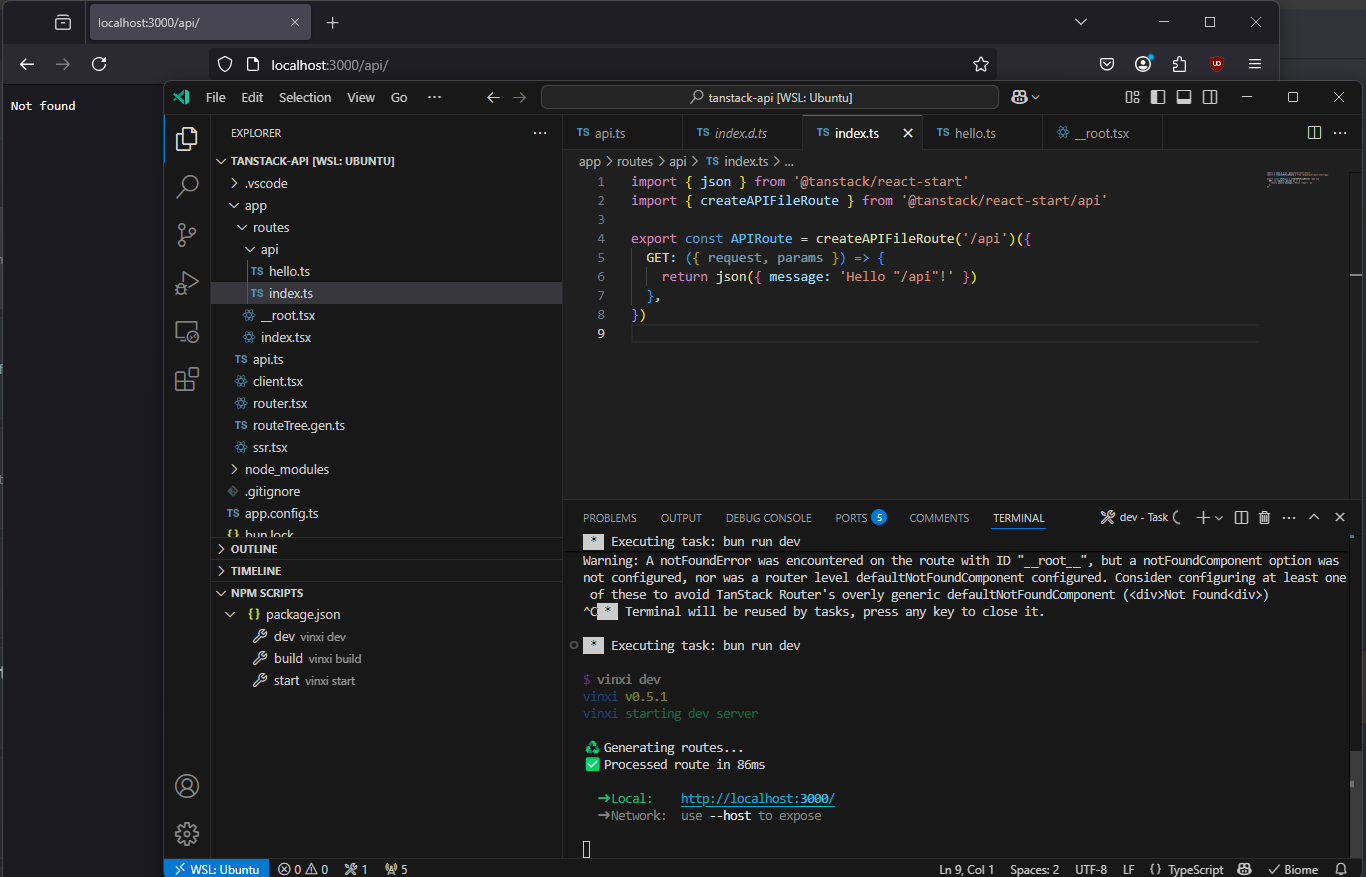Toggle the secondary side bar visibility
1366x877 pixels.
click(x=1210, y=97)
